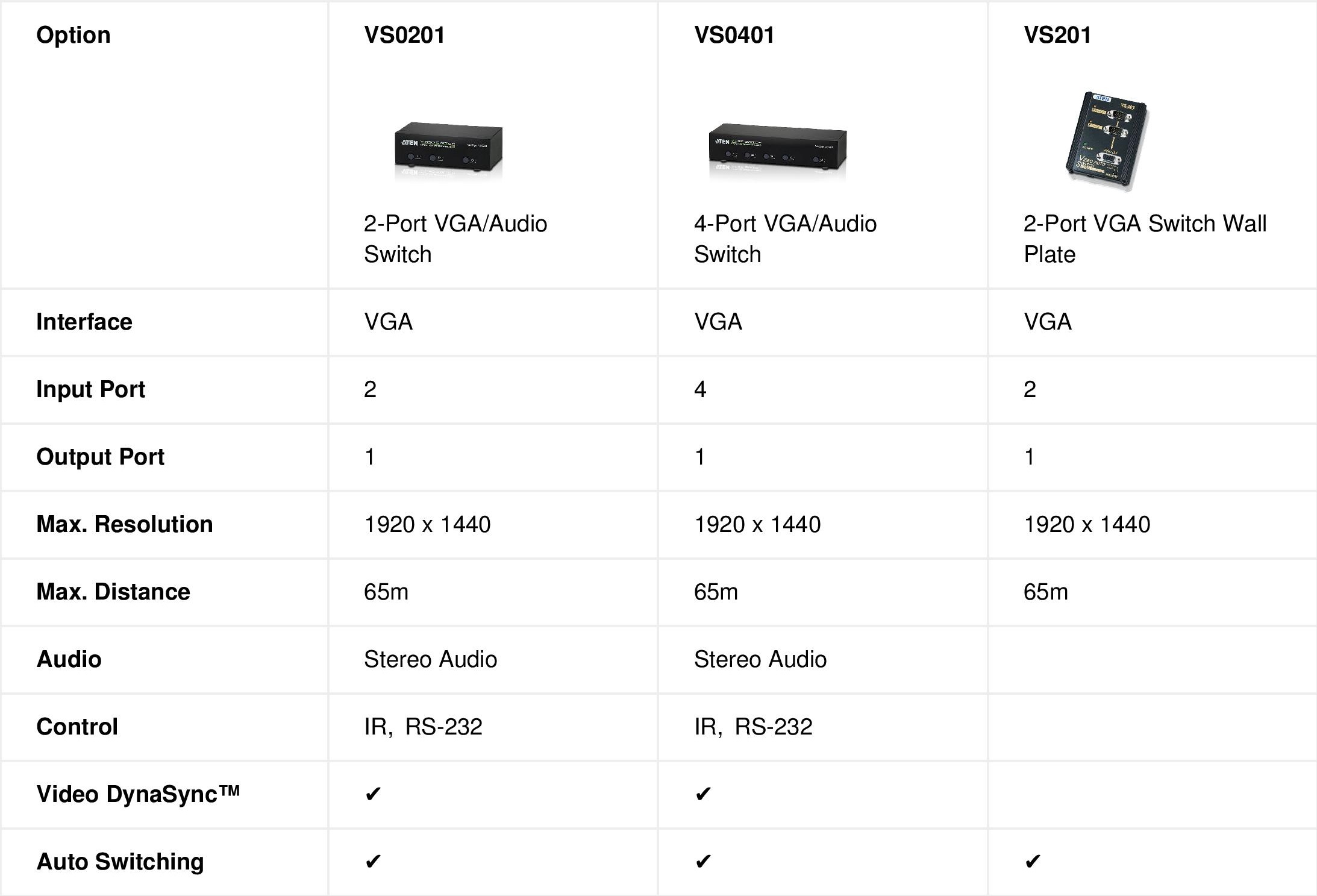Click the VS201 wall plate image

[1106, 142]
